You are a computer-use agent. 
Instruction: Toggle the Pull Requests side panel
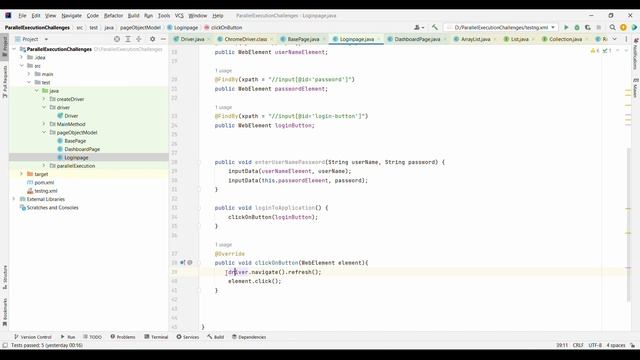(4, 82)
